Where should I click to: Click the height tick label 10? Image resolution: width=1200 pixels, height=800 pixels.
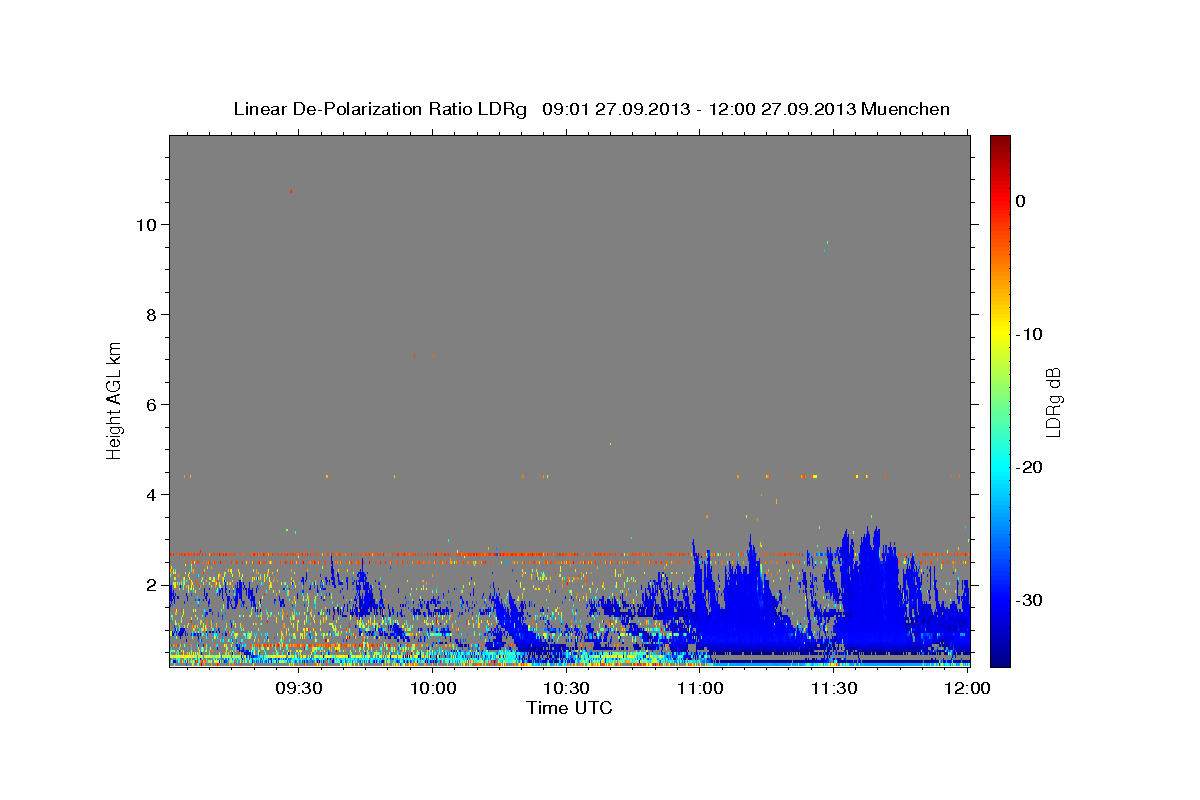pos(146,224)
